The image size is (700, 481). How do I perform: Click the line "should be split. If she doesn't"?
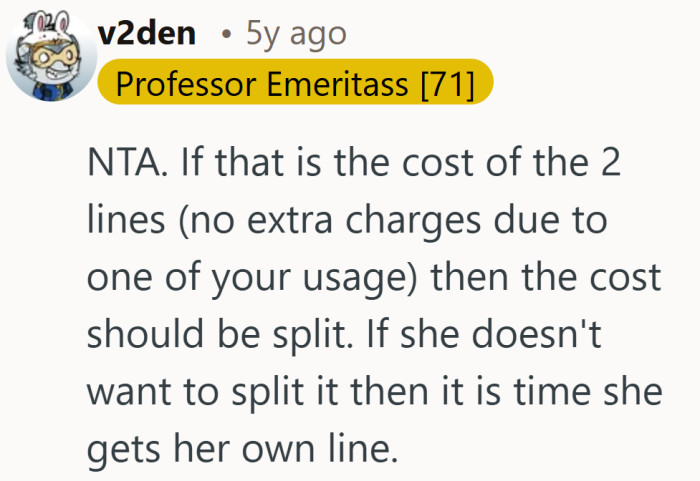[344, 335]
